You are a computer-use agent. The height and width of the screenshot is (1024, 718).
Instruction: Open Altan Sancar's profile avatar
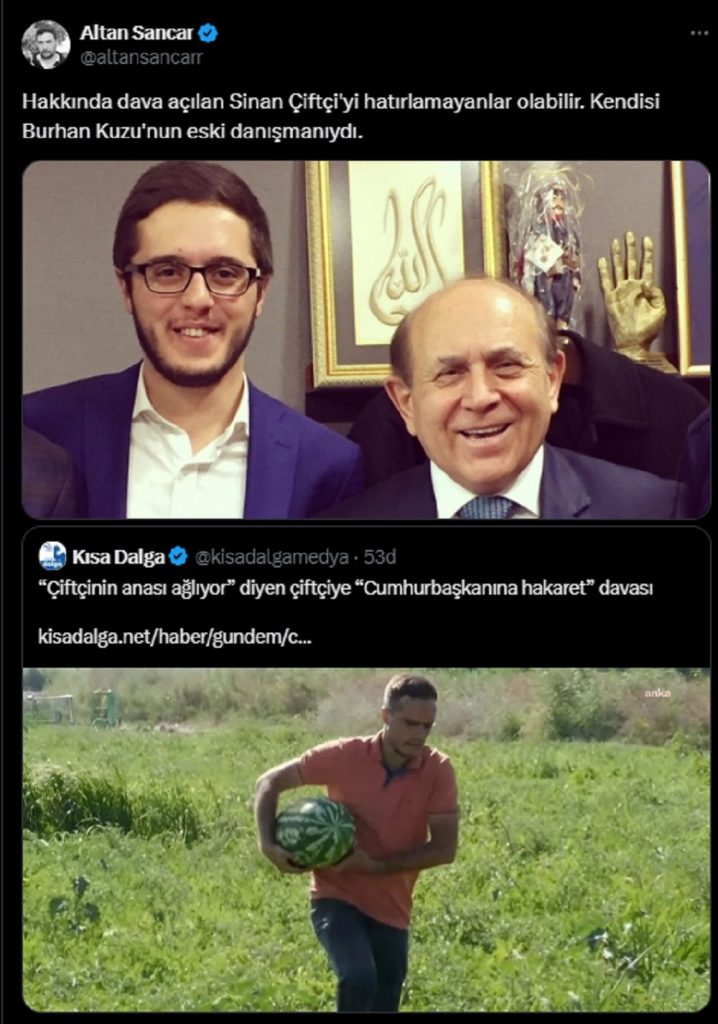46,44
